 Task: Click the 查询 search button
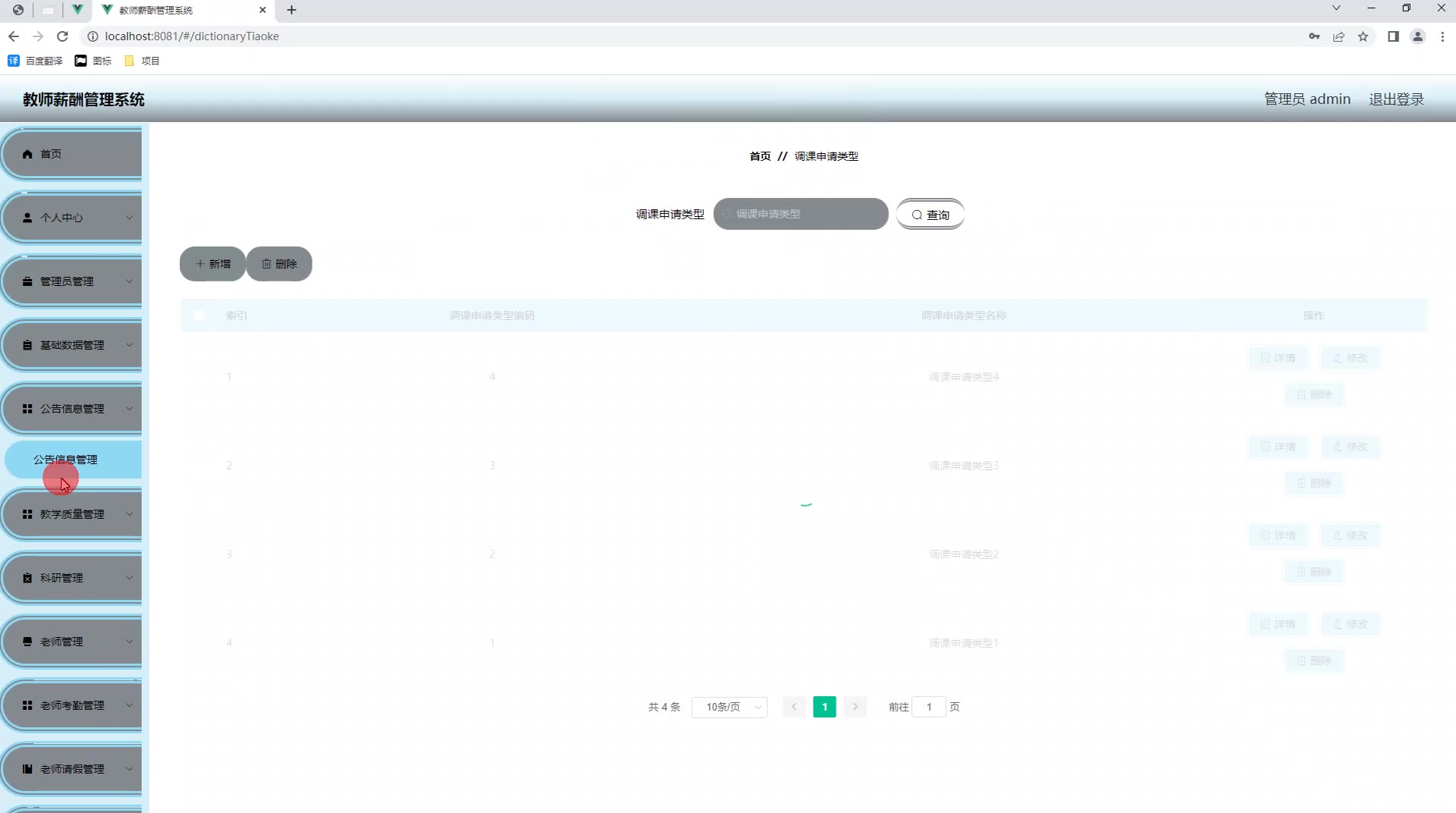(930, 215)
